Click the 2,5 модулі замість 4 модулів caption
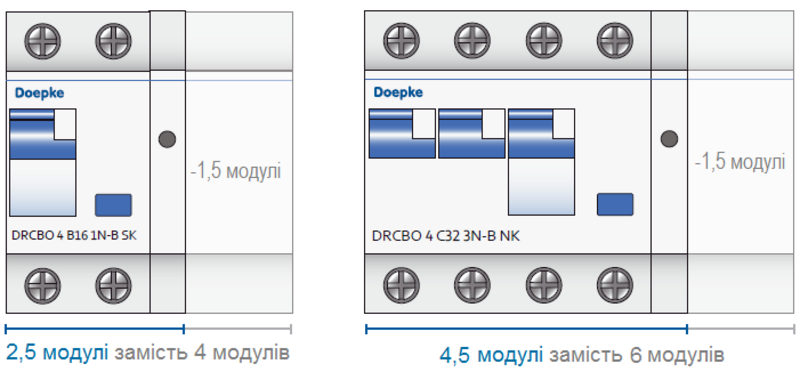The image size is (800, 372). pos(148,352)
